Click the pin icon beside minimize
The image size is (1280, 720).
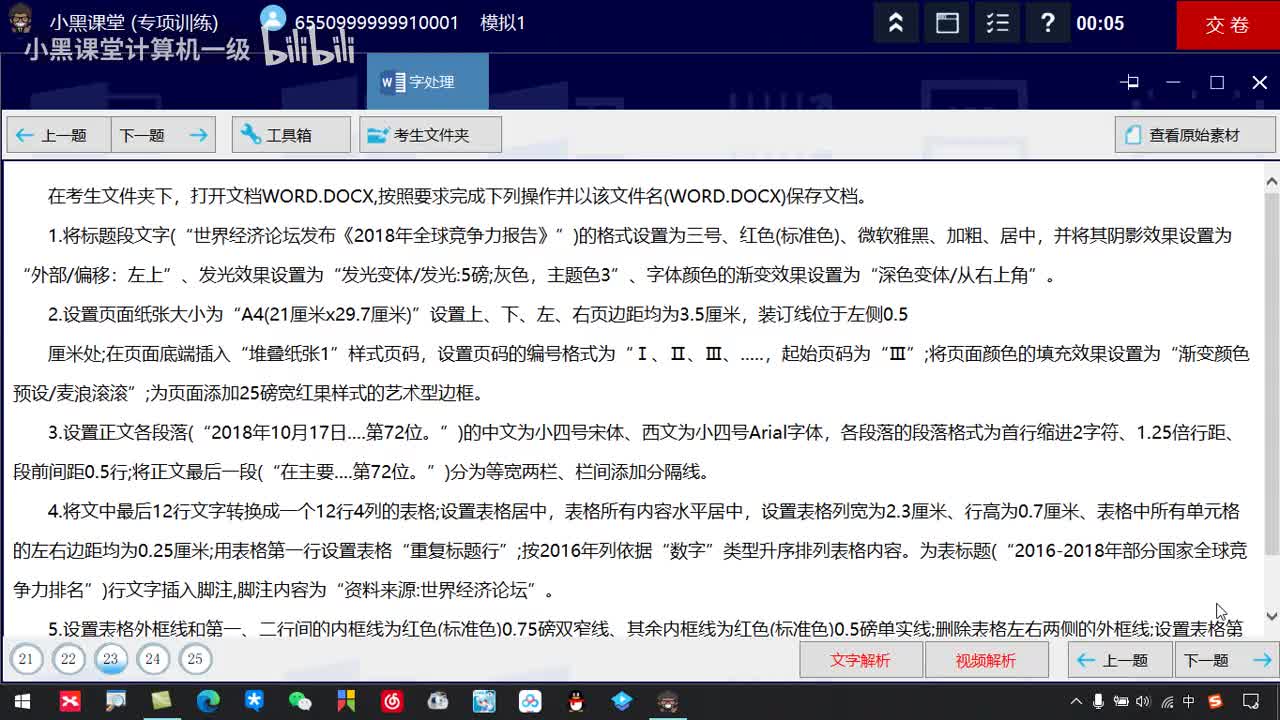click(x=1130, y=82)
